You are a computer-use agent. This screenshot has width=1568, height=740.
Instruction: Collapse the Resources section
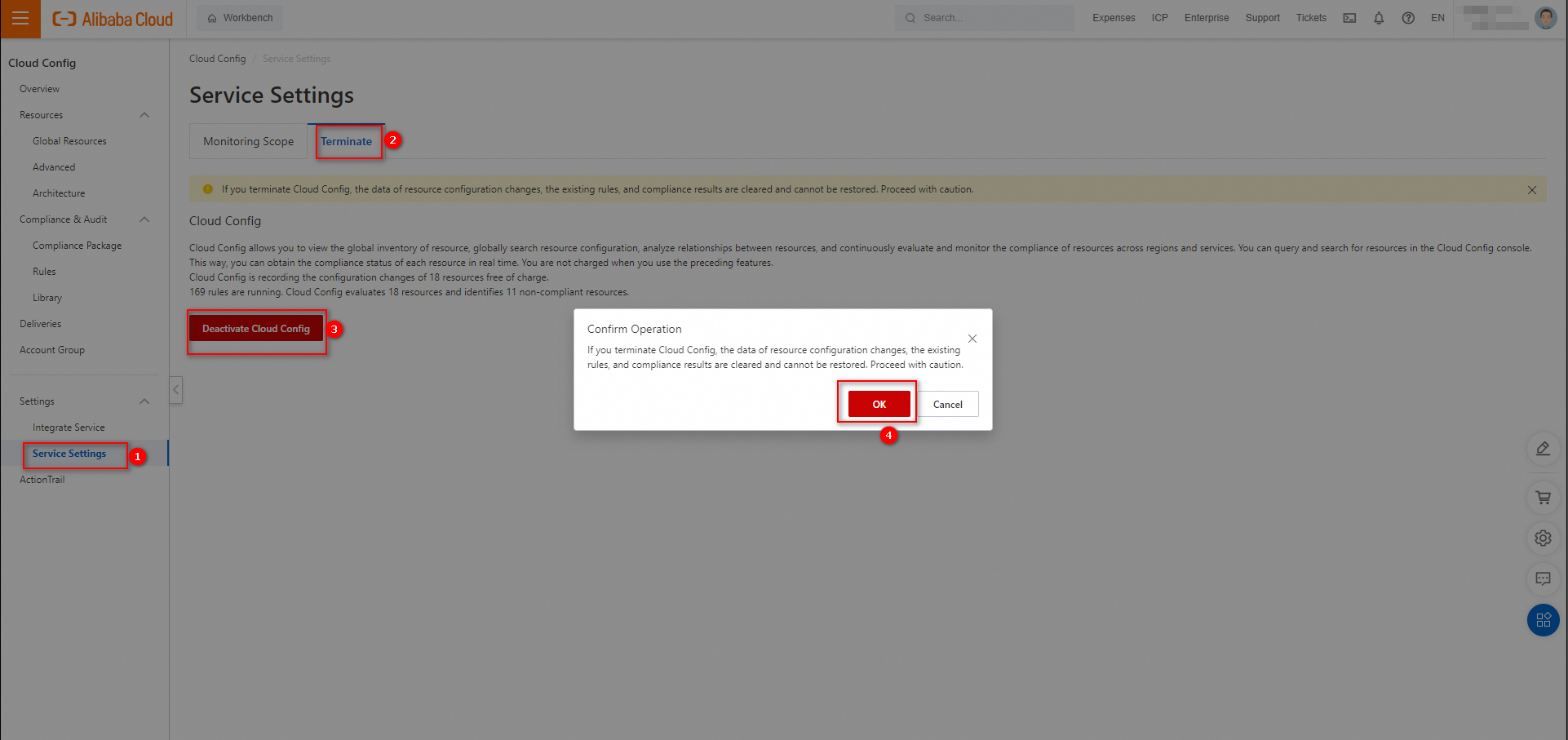144,115
